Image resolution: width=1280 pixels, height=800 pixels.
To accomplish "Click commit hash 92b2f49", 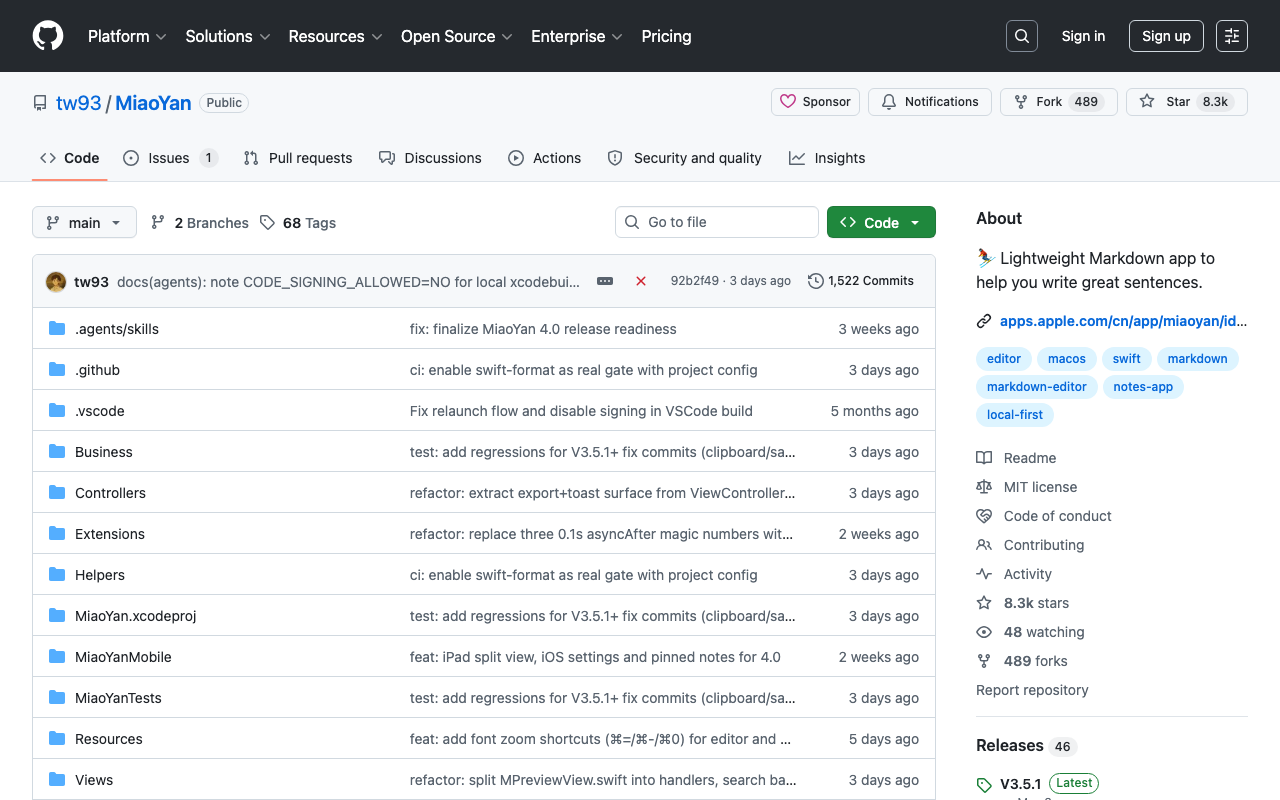I will (x=694, y=281).
